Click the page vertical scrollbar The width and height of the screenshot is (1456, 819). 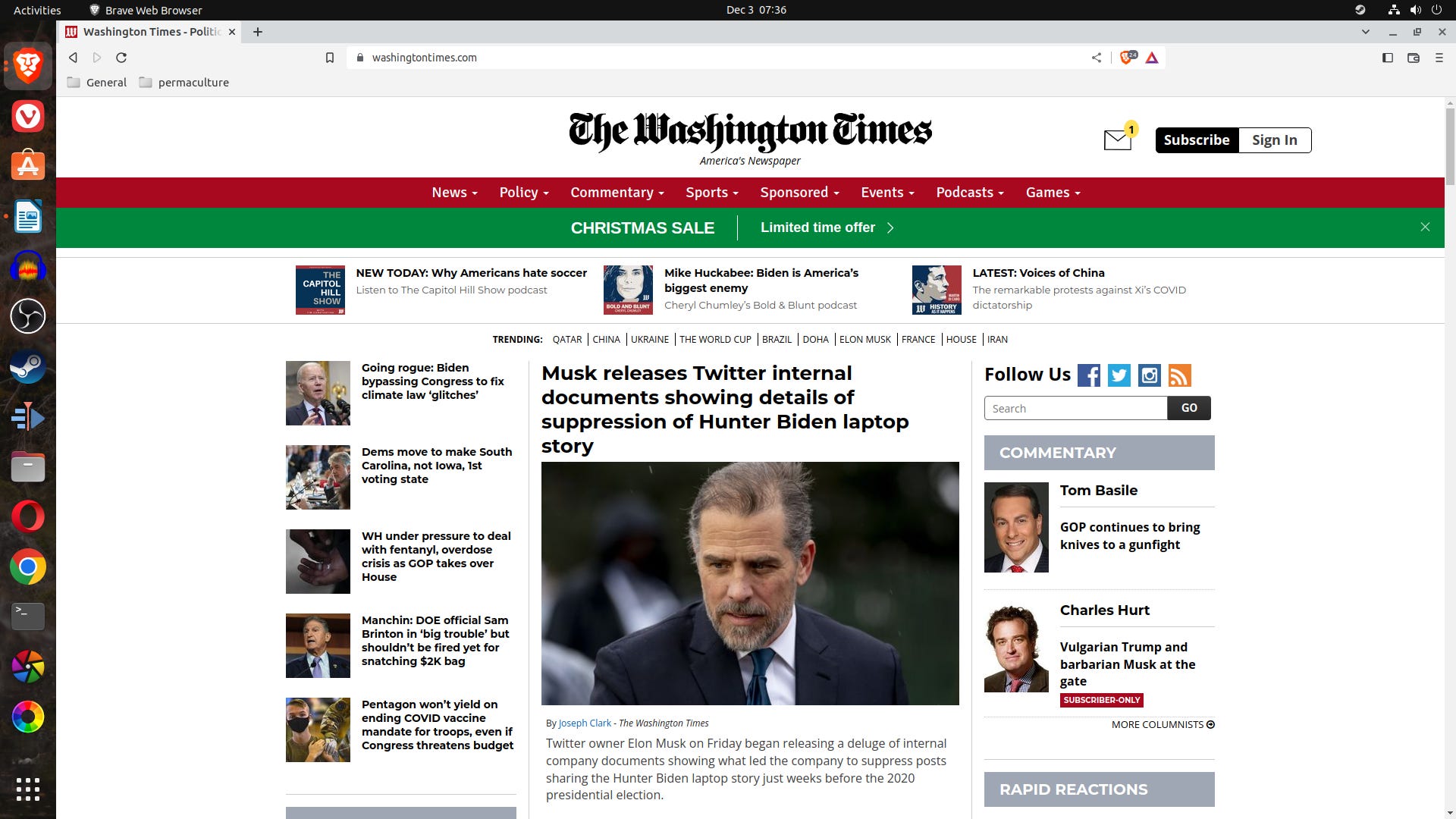pos(1450,146)
